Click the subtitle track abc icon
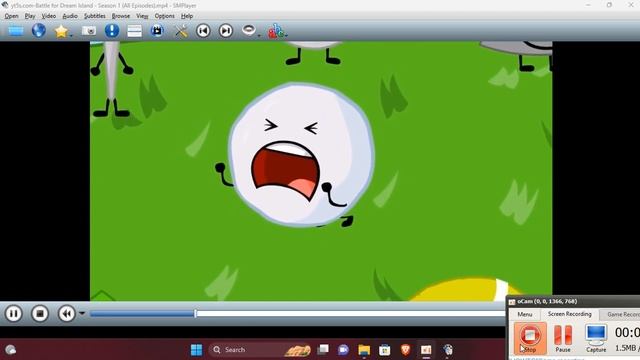The image size is (640, 360). click(x=276, y=31)
